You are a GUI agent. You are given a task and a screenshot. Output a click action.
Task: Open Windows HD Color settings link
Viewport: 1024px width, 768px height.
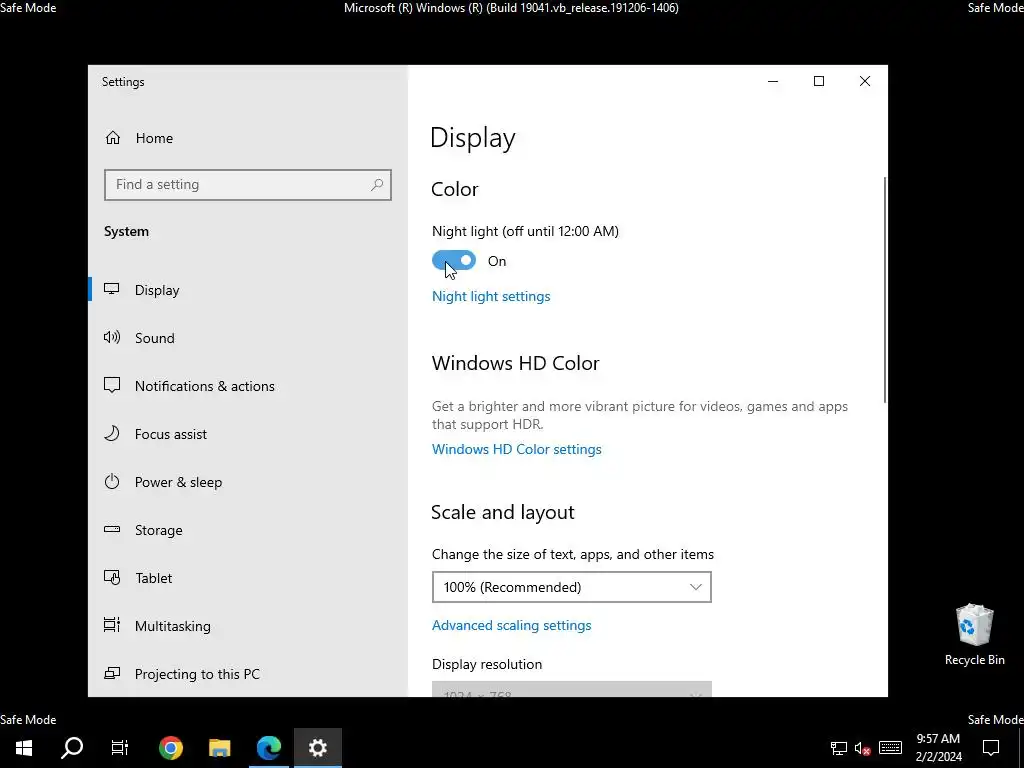(517, 449)
